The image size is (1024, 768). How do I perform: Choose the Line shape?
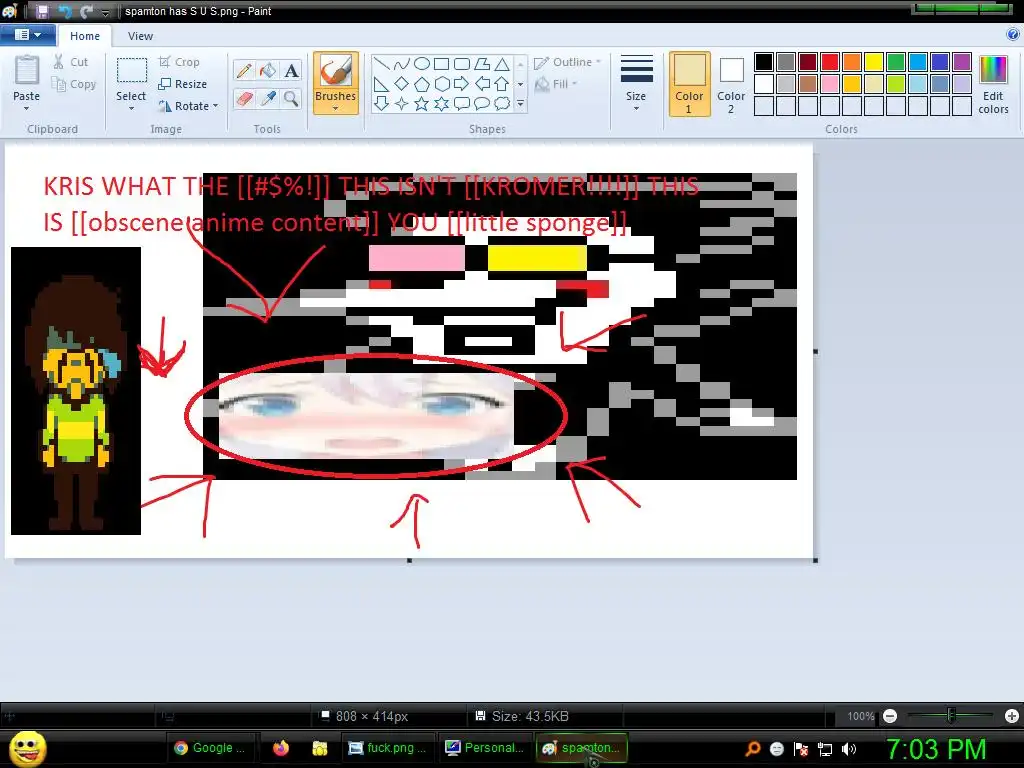tap(381, 63)
